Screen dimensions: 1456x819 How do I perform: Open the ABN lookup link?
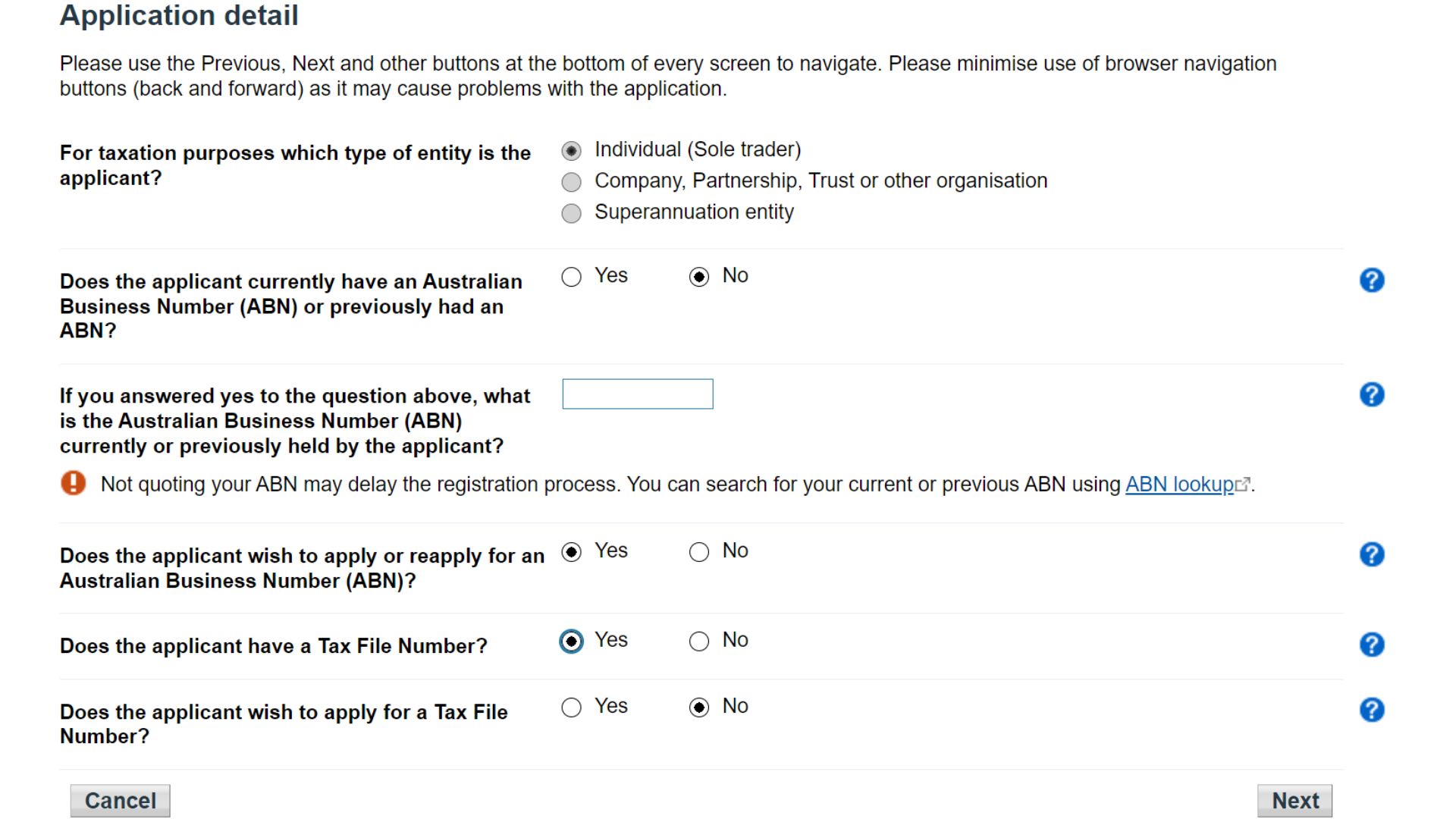(x=1179, y=485)
